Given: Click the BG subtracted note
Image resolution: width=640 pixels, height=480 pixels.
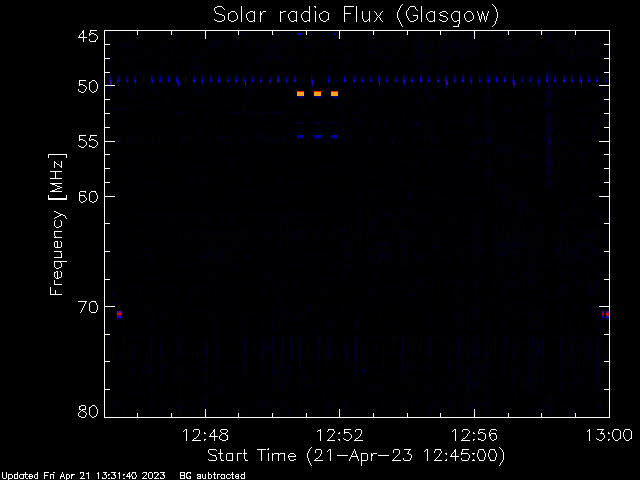Looking at the screenshot, I should (x=212, y=476).
